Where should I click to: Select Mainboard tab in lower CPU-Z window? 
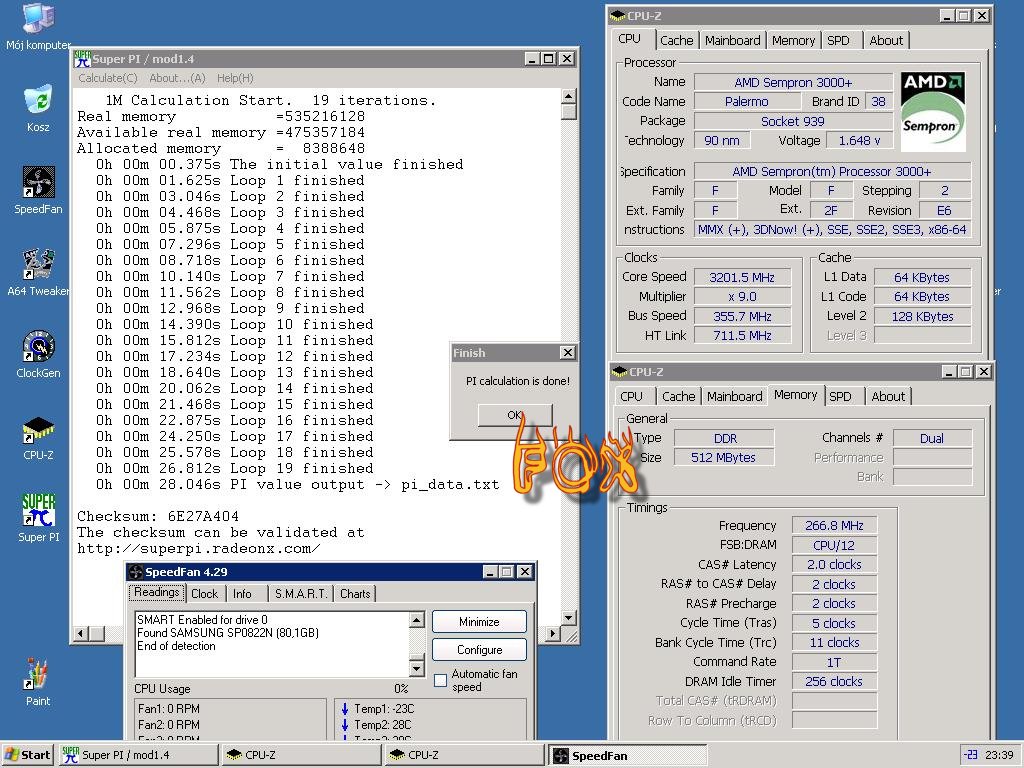(x=735, y=396)
